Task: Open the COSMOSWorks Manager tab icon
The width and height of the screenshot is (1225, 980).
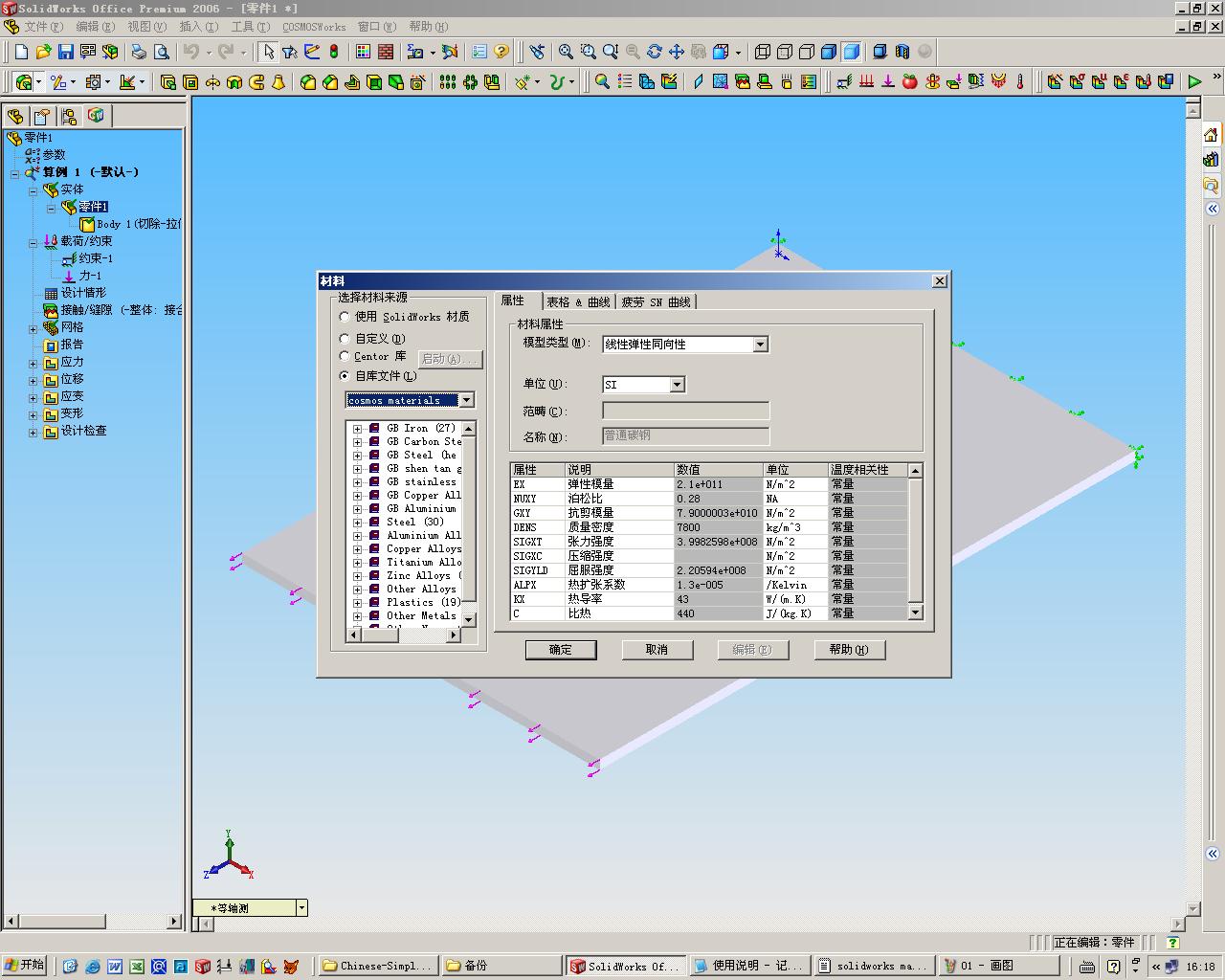Action: point(96,116)
